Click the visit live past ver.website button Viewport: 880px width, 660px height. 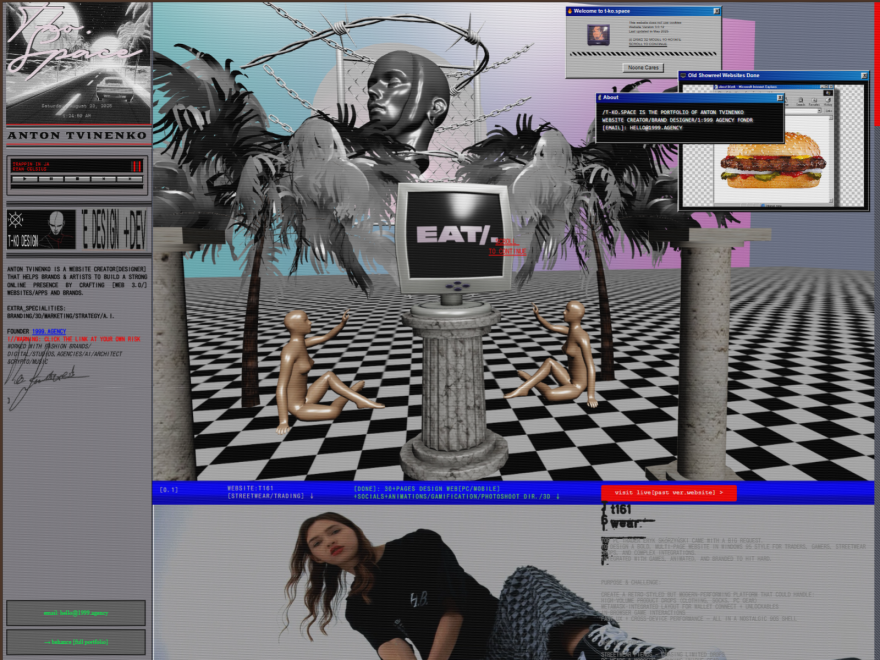[x=668, y=493]
